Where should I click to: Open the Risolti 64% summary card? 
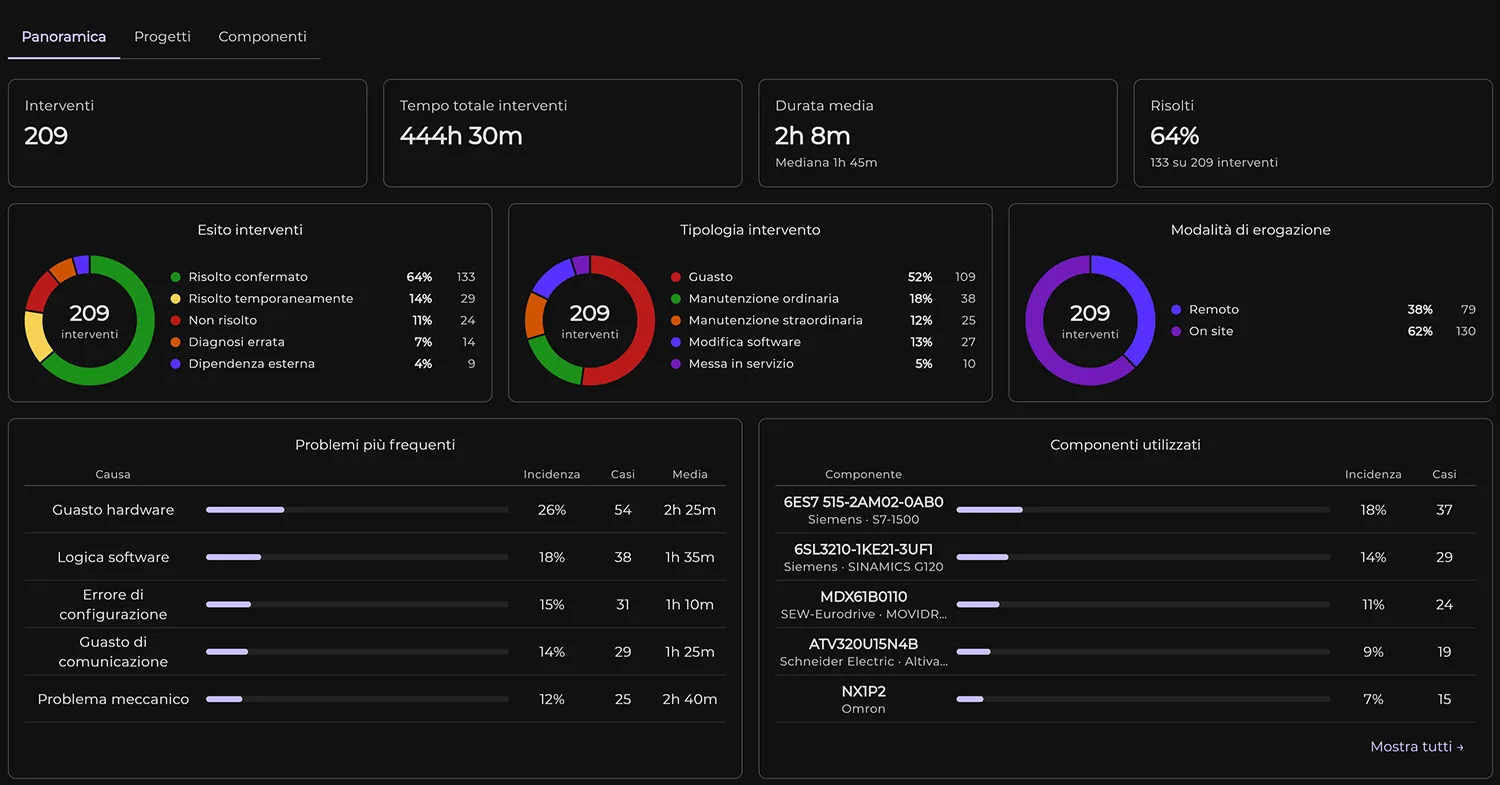[1313, 133]
